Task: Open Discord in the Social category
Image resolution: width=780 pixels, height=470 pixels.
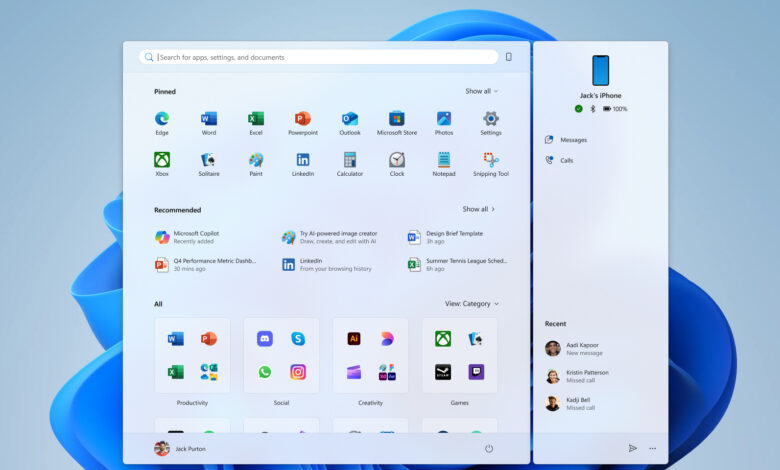Action: [265, 339]
